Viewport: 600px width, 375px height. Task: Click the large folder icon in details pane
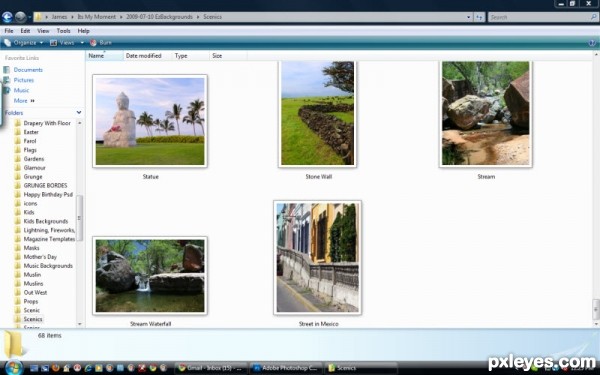click(x=14, y=344)
